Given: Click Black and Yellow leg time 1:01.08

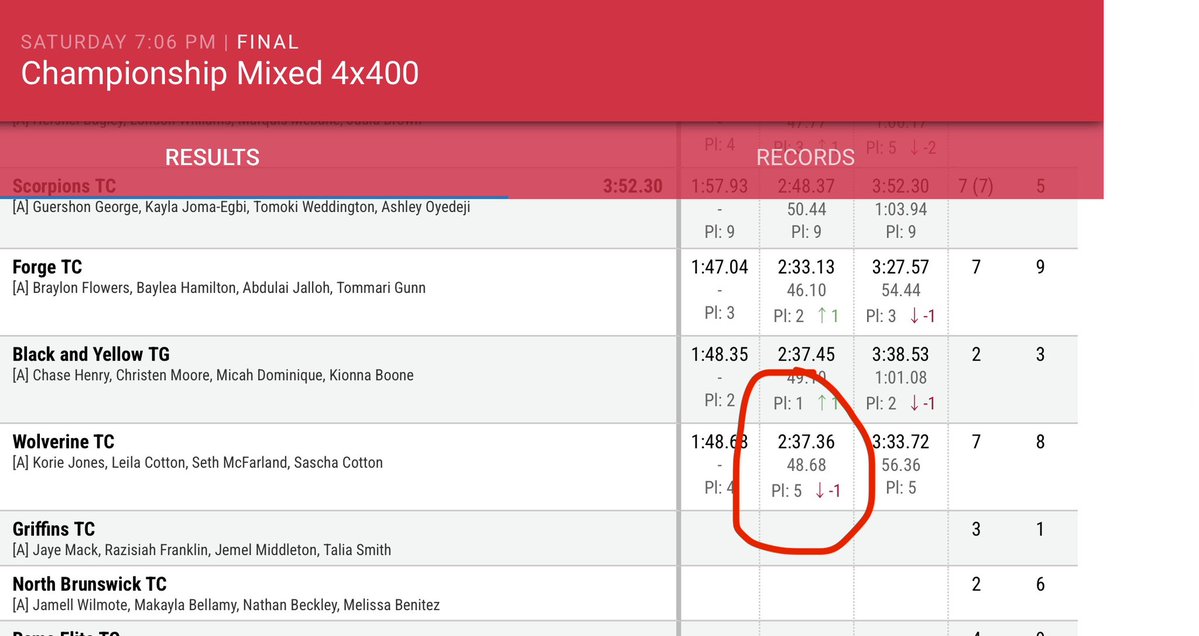Looking at the screenshot, I should pos(901,378).
